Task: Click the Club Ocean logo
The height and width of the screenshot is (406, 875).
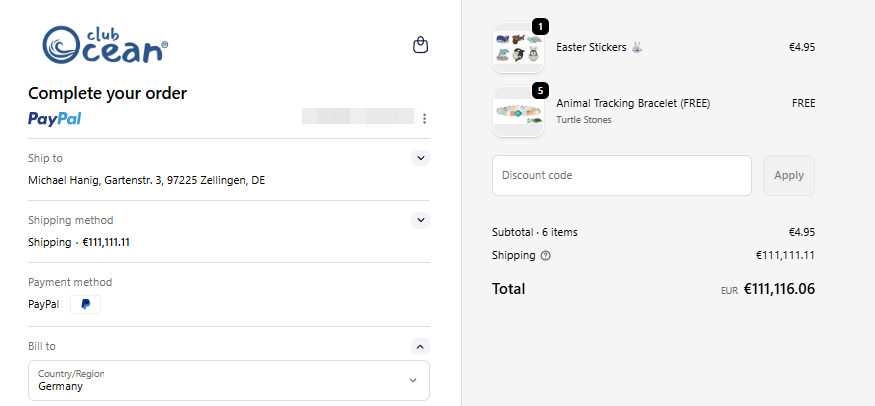Action: tap(105, 44)
